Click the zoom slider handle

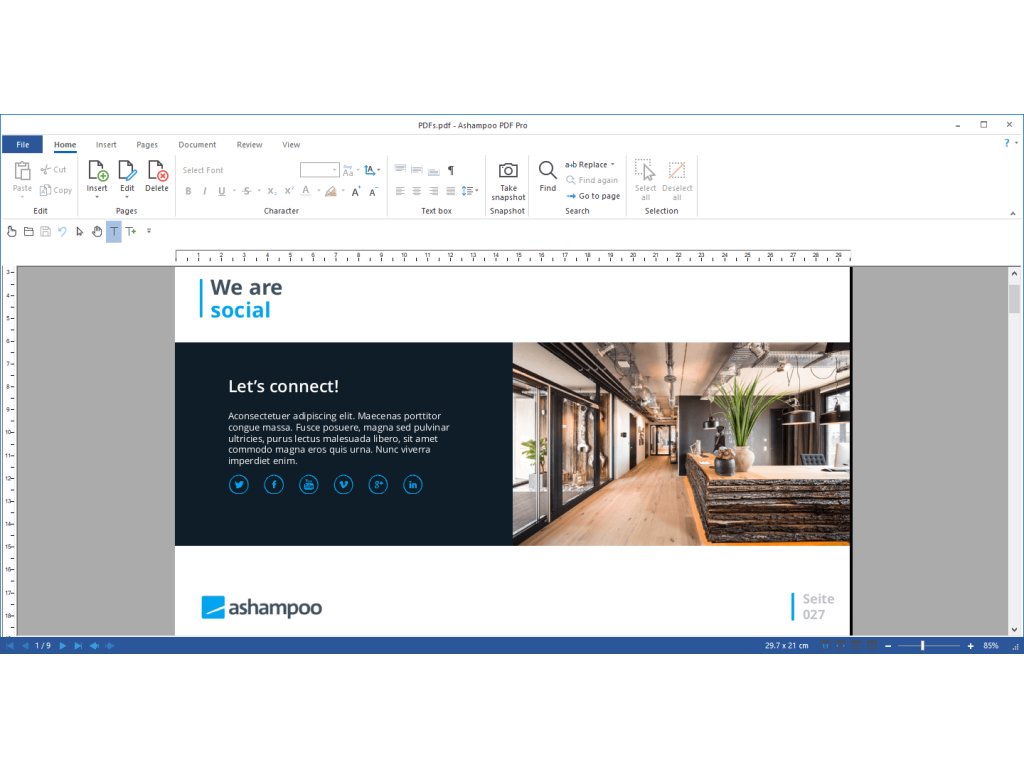922,646
